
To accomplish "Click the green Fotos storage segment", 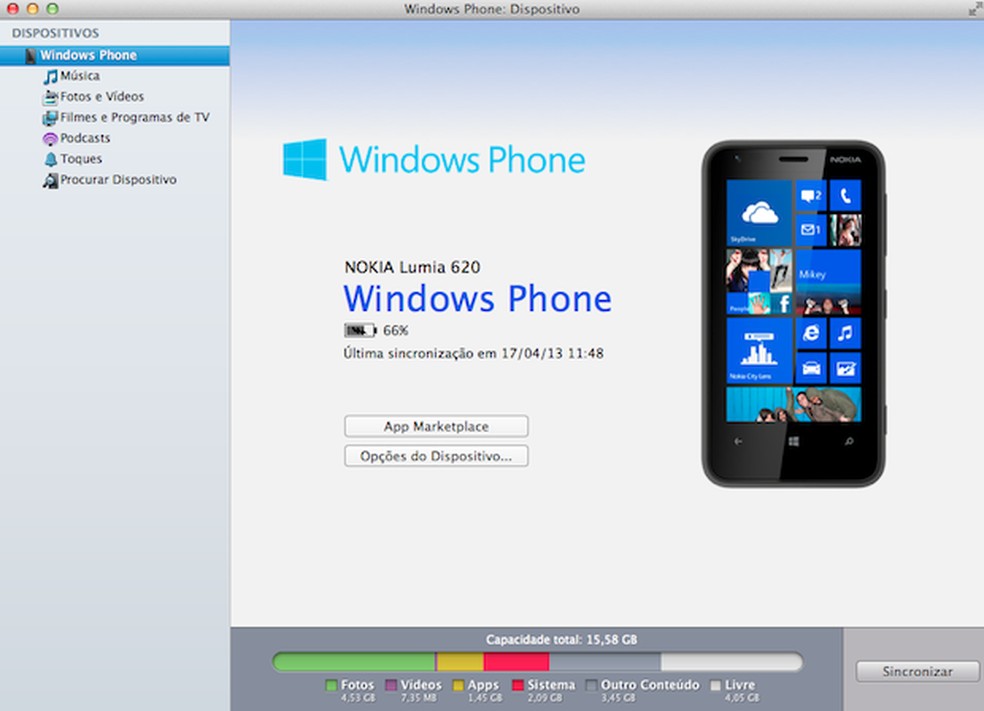I will coord(355,661).
